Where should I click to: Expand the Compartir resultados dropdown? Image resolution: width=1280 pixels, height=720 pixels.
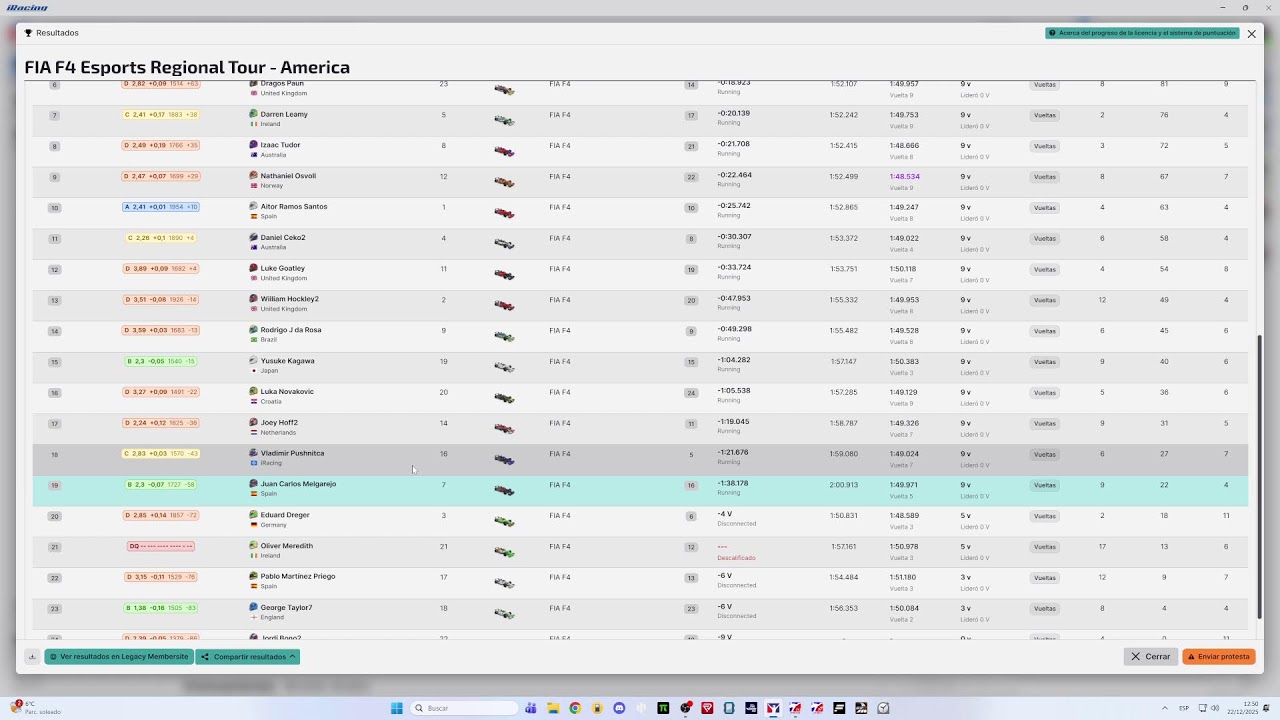tap(248, 657)
